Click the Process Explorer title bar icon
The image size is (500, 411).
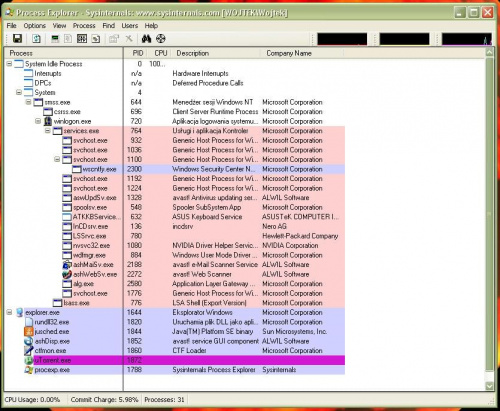(x=10, y=13)
